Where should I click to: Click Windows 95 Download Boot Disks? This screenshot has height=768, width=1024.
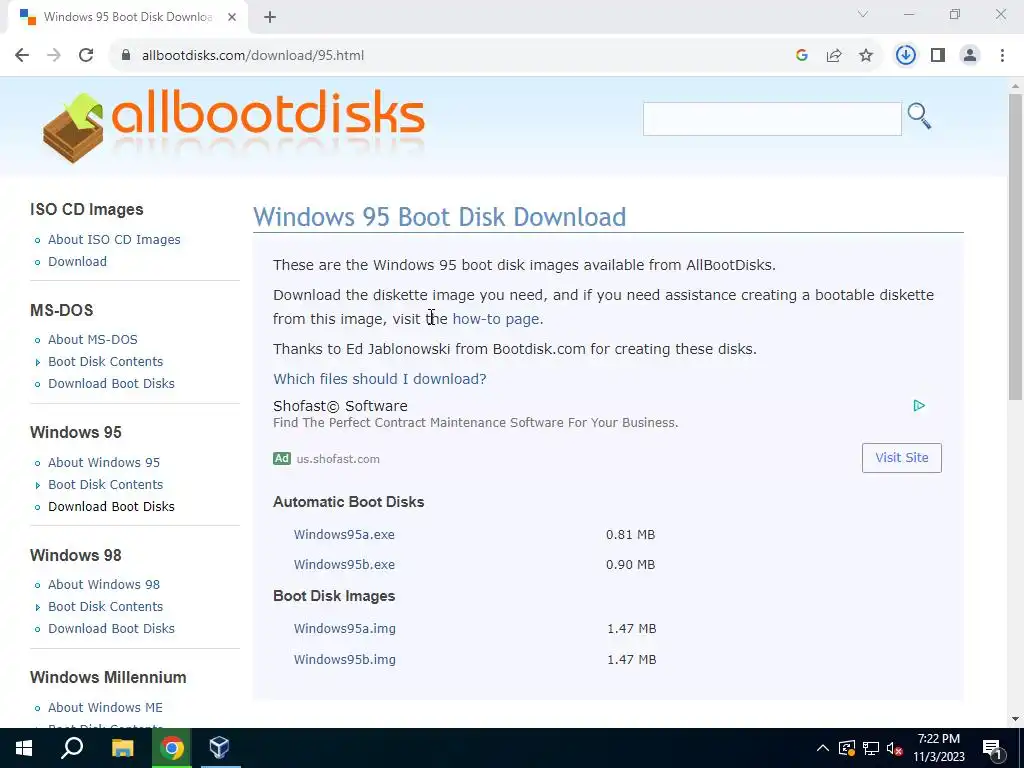(x=111, y=506)
